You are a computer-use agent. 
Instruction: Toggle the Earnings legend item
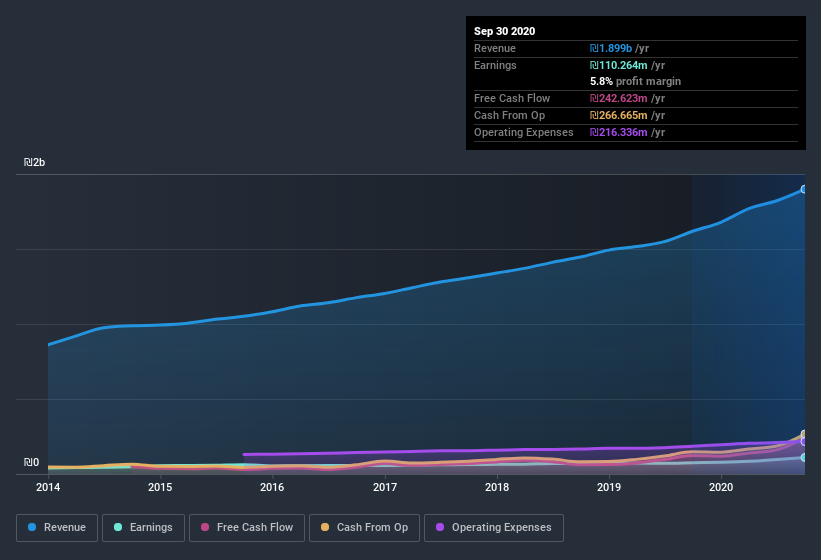144,527
